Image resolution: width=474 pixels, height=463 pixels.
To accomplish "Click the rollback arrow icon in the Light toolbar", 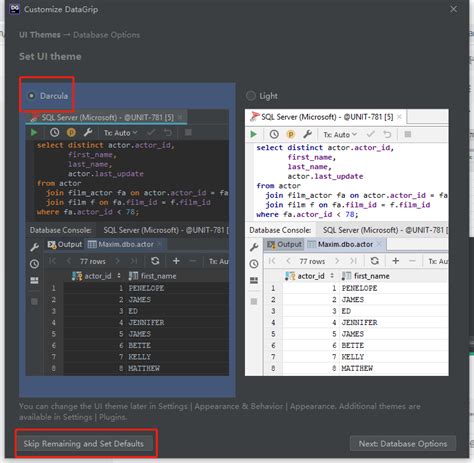I will click(x=387, y=134).
